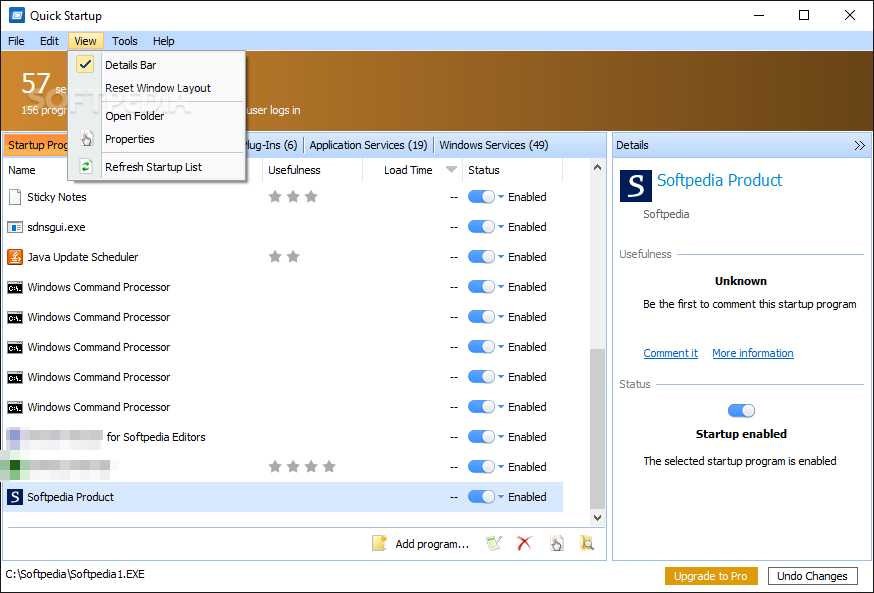This screenshot has width=874, height=593.
Task: Switch to Windows Services (49) tab
Action: click(493, 145)
